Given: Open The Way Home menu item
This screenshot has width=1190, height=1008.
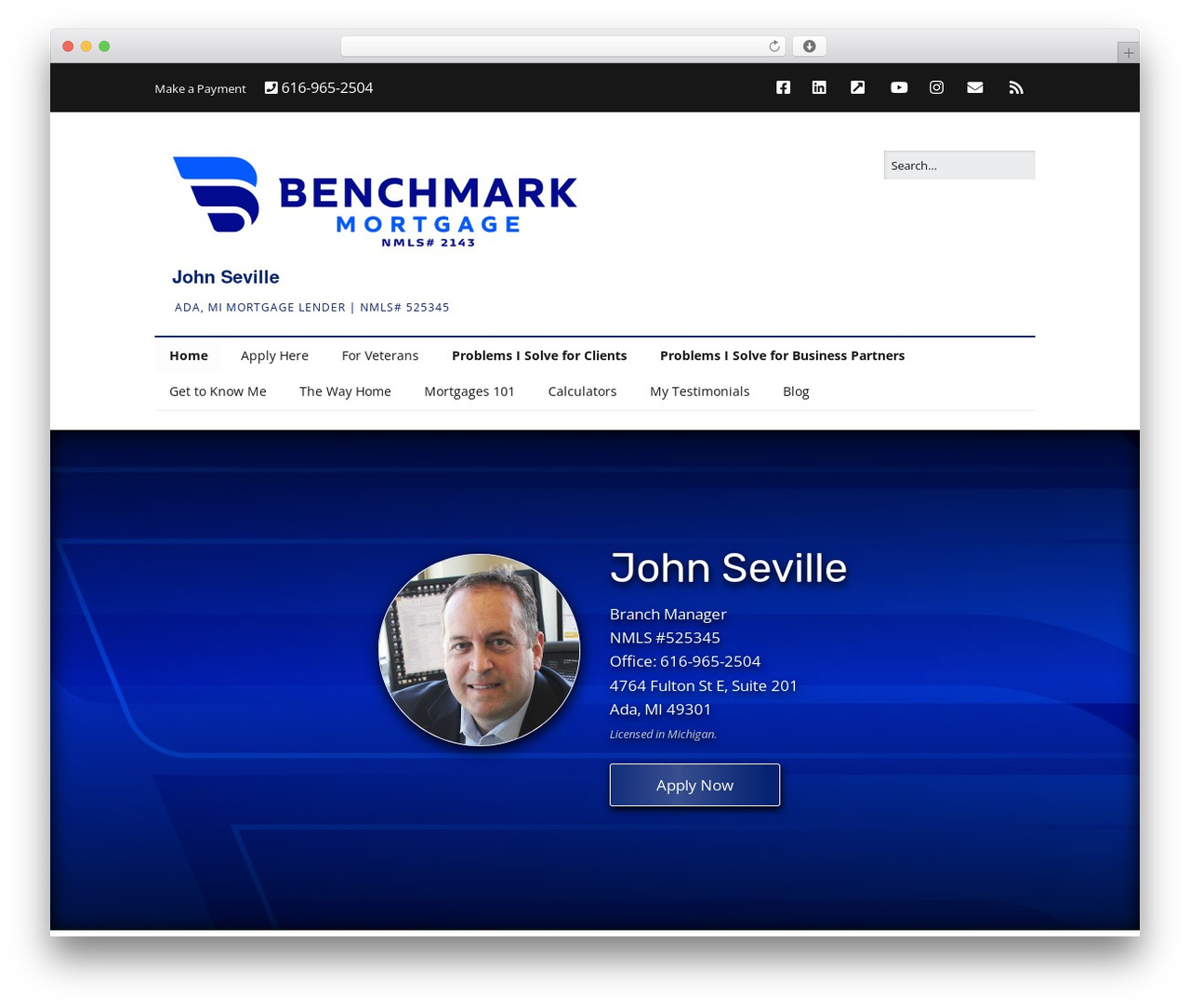Looking at the screenshot, I should pyautogui.click(x=345, y=391).
